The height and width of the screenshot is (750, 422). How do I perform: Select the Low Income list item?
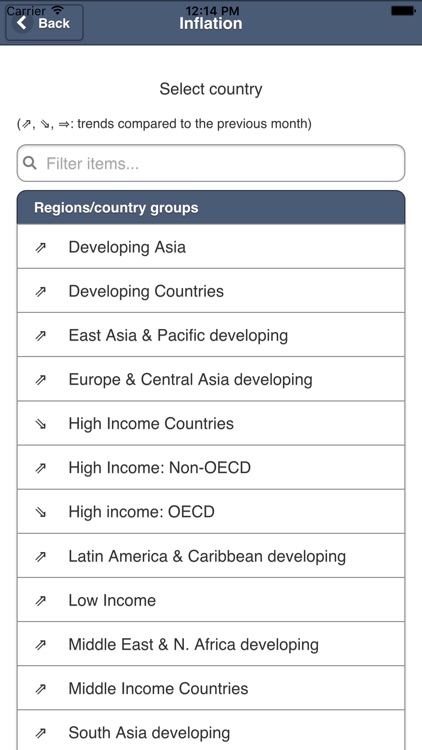(x=211, y=600)
